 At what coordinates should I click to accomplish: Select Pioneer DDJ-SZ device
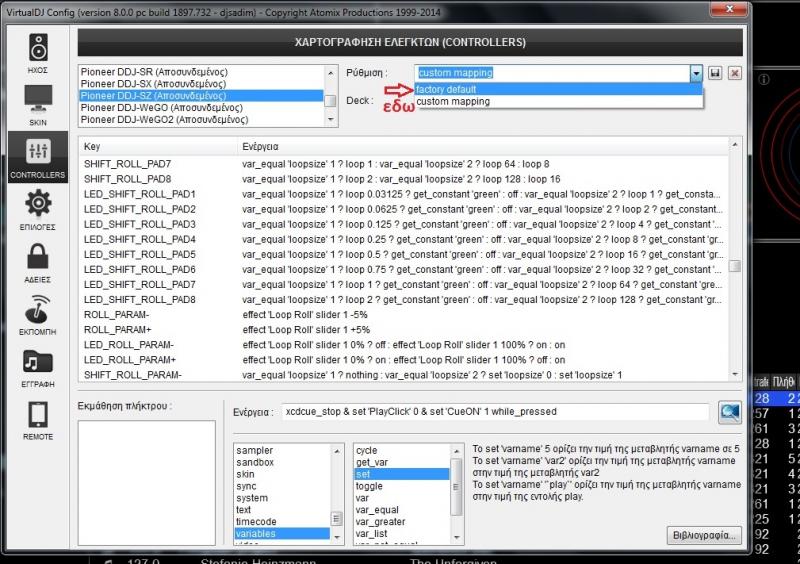202,95
